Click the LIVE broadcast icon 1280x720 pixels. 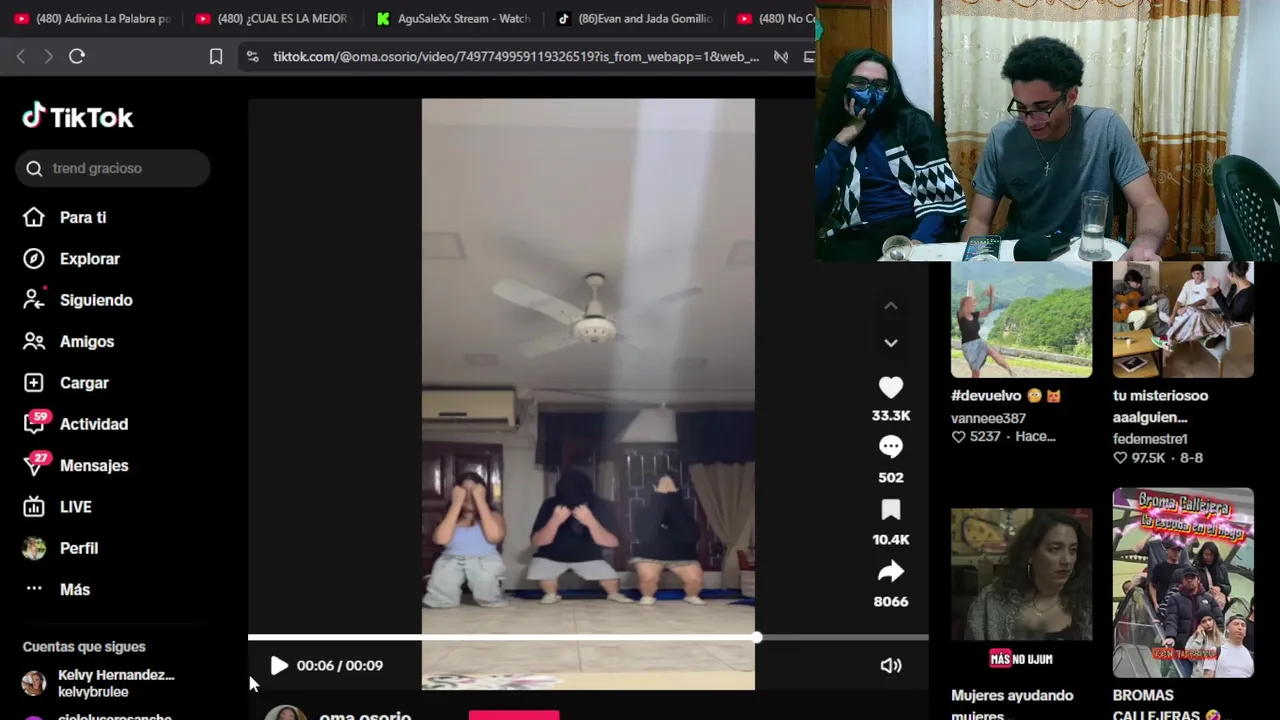pyautogui.click(x=34, y=507)
